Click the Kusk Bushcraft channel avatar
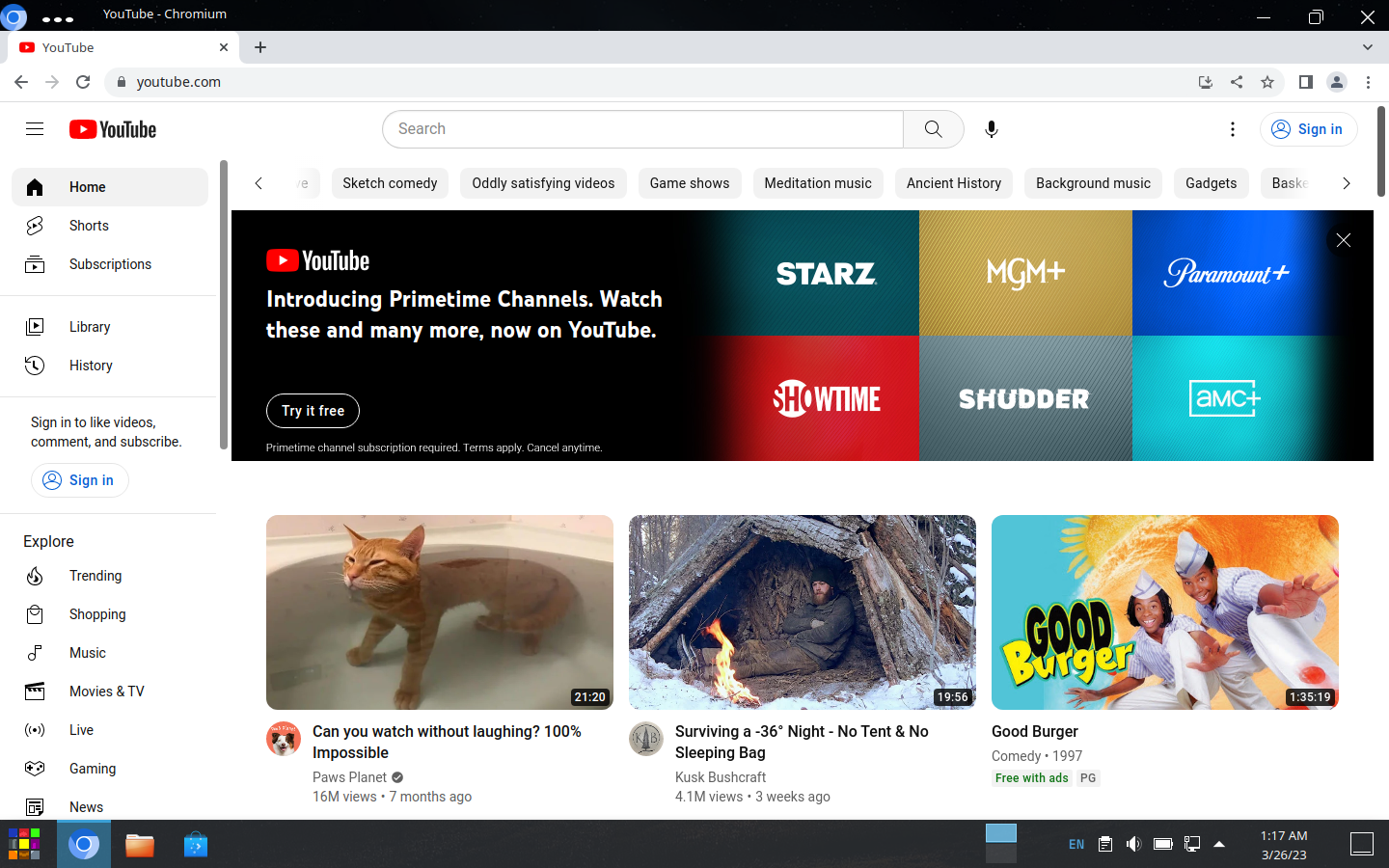Screen dimensions: 1389x868 (x=646, y=739)
